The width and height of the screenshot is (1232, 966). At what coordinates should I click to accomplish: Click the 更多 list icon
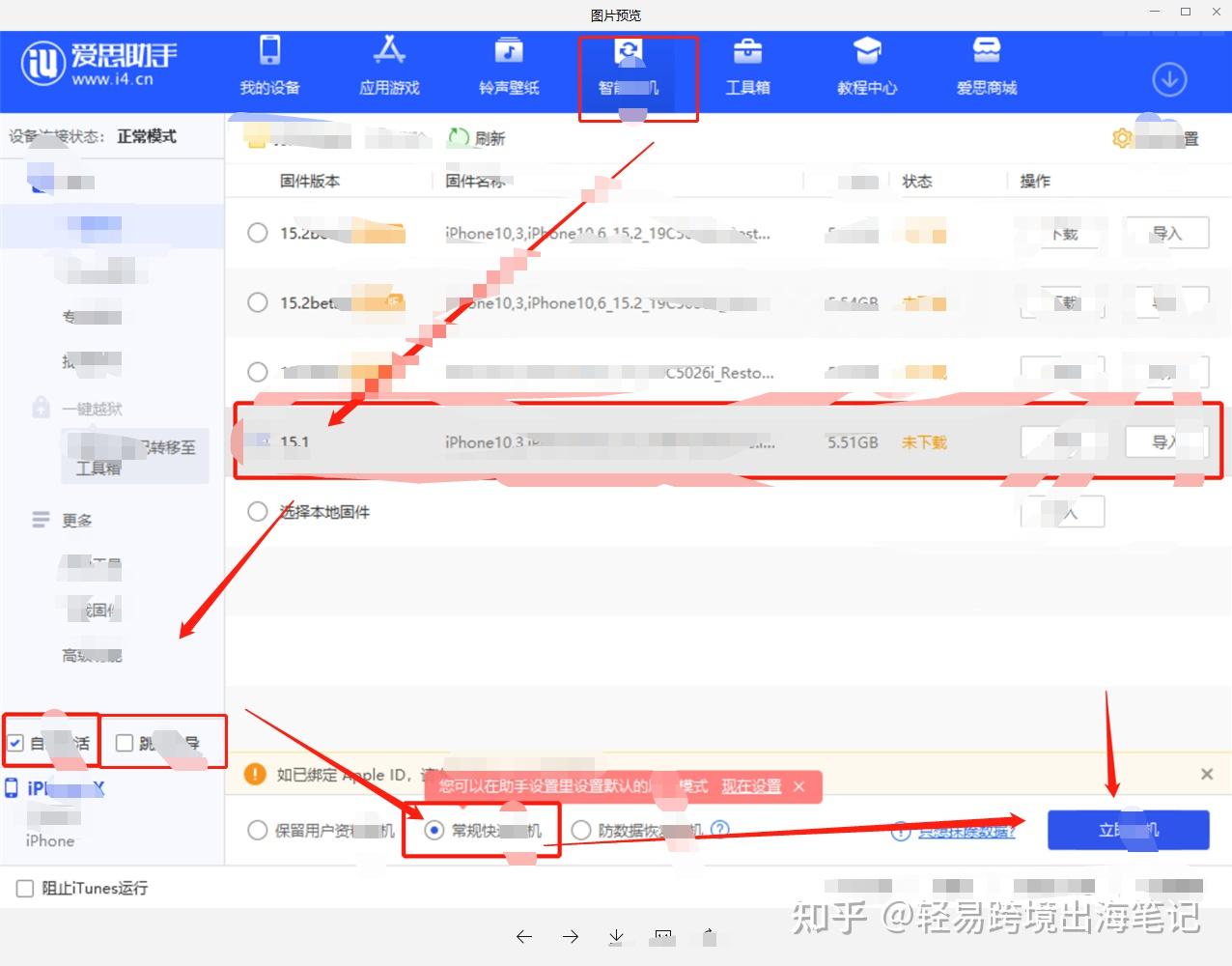click(41, 520)
